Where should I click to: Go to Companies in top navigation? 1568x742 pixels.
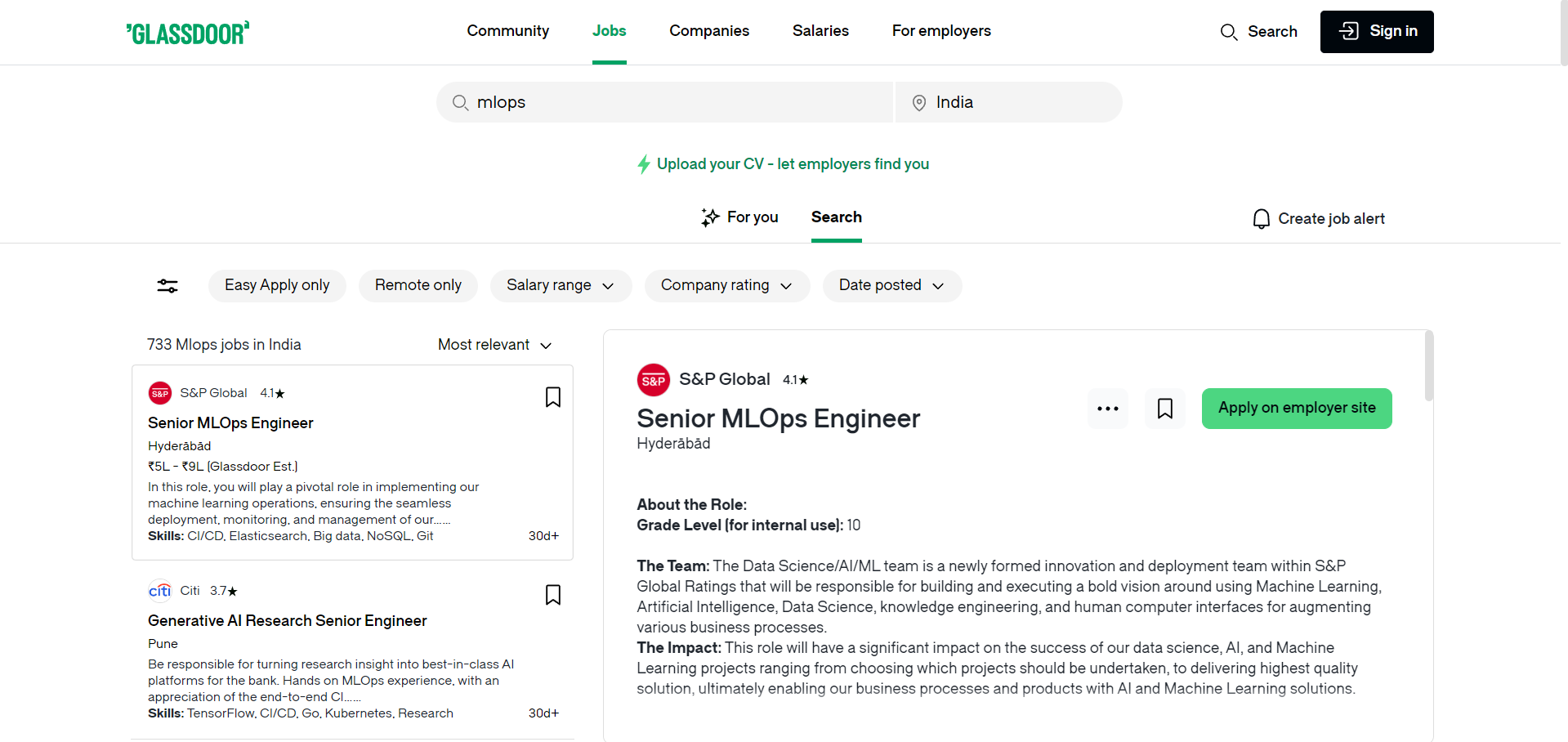pyautogui.click(x=709, y=31)
